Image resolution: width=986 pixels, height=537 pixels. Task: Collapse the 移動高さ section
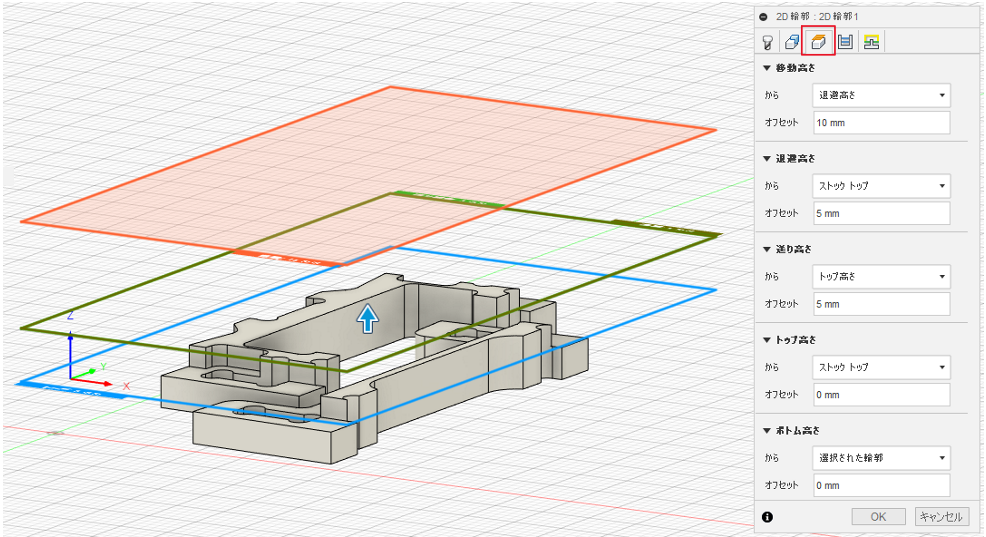pyautogui.click(x=767, y=68)
